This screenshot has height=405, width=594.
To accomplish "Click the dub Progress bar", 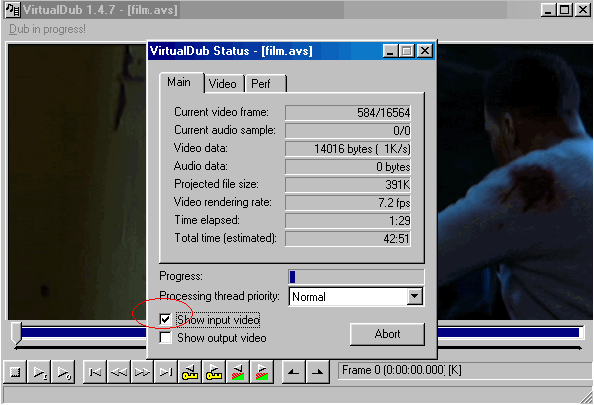I will tap(356, 277).
